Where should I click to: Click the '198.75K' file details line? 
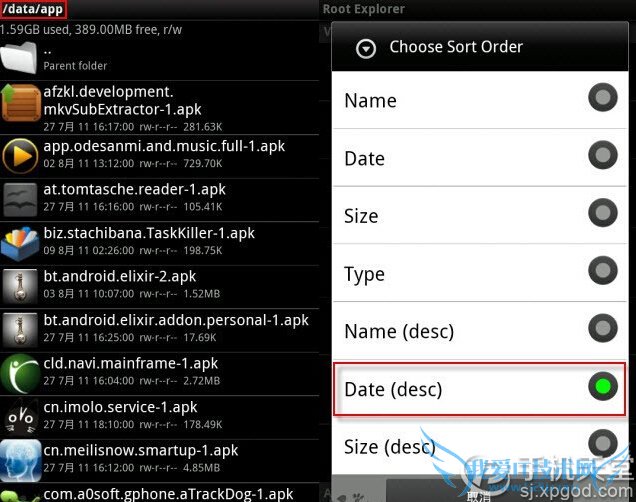(133, 251)
